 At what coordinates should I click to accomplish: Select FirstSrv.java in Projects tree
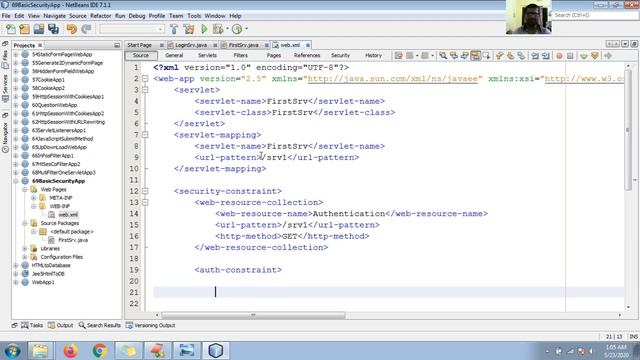(x=73, y=240)
